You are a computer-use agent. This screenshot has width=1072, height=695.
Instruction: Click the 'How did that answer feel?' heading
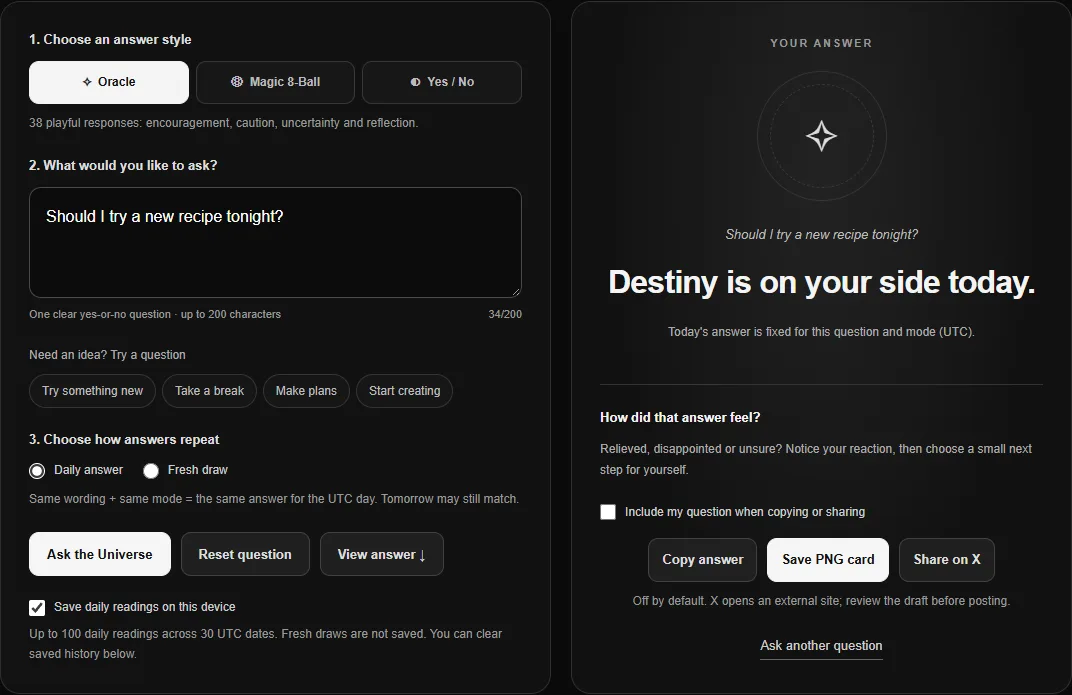680,418
